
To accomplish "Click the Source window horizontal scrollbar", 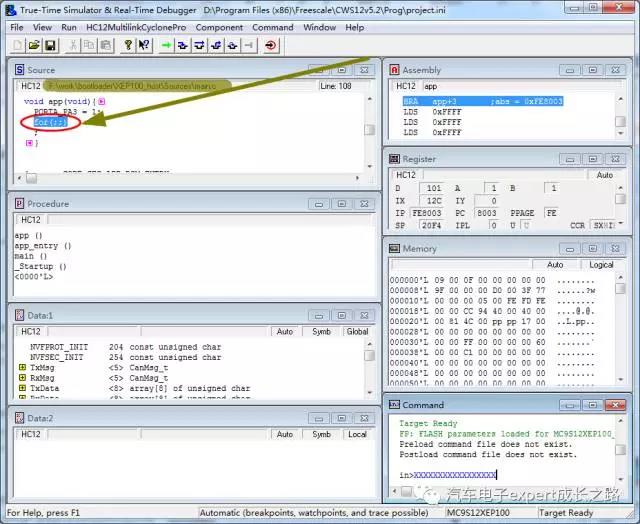I will pos(190,178).
